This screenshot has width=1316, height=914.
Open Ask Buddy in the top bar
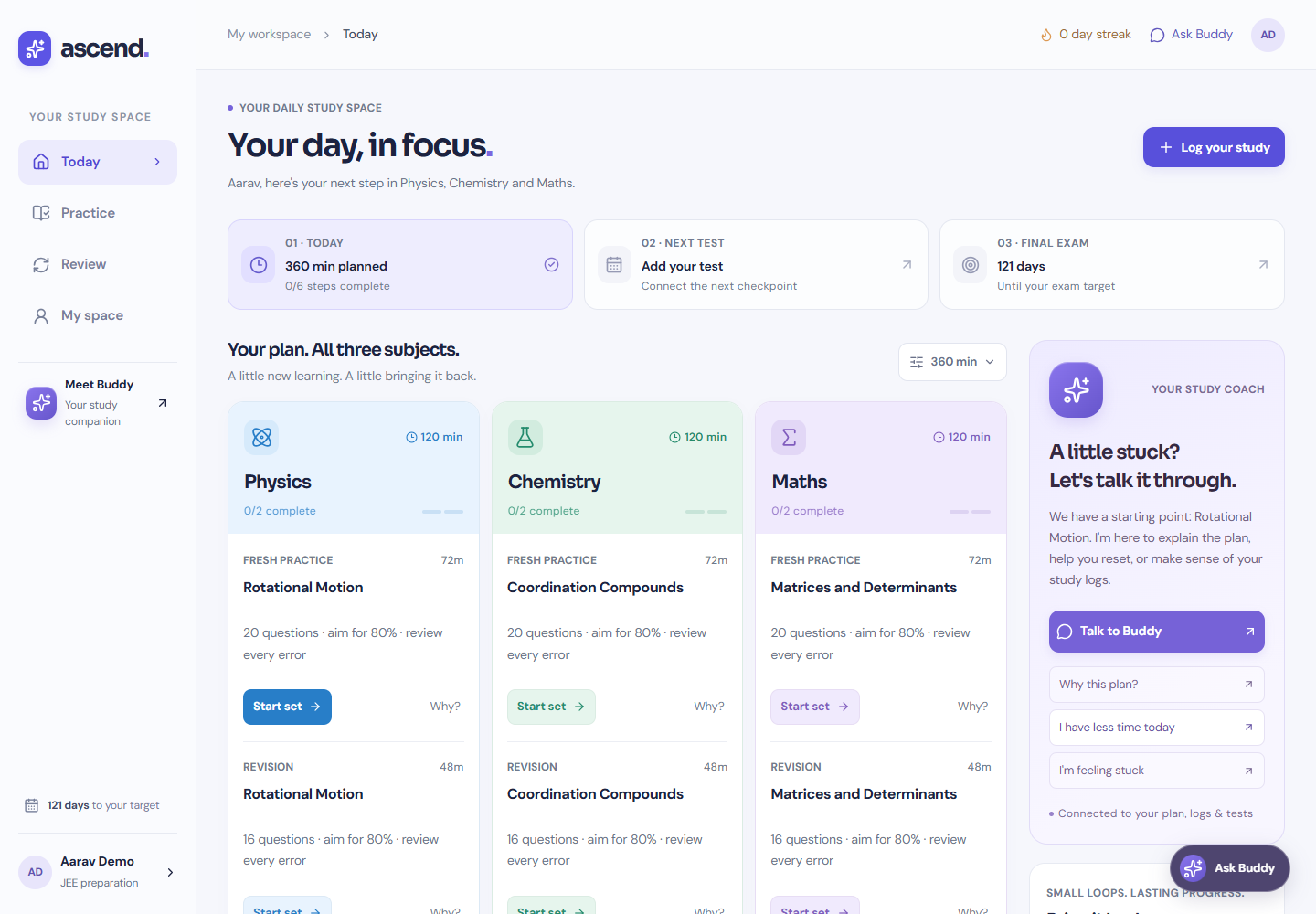[x=1191, y=35]
